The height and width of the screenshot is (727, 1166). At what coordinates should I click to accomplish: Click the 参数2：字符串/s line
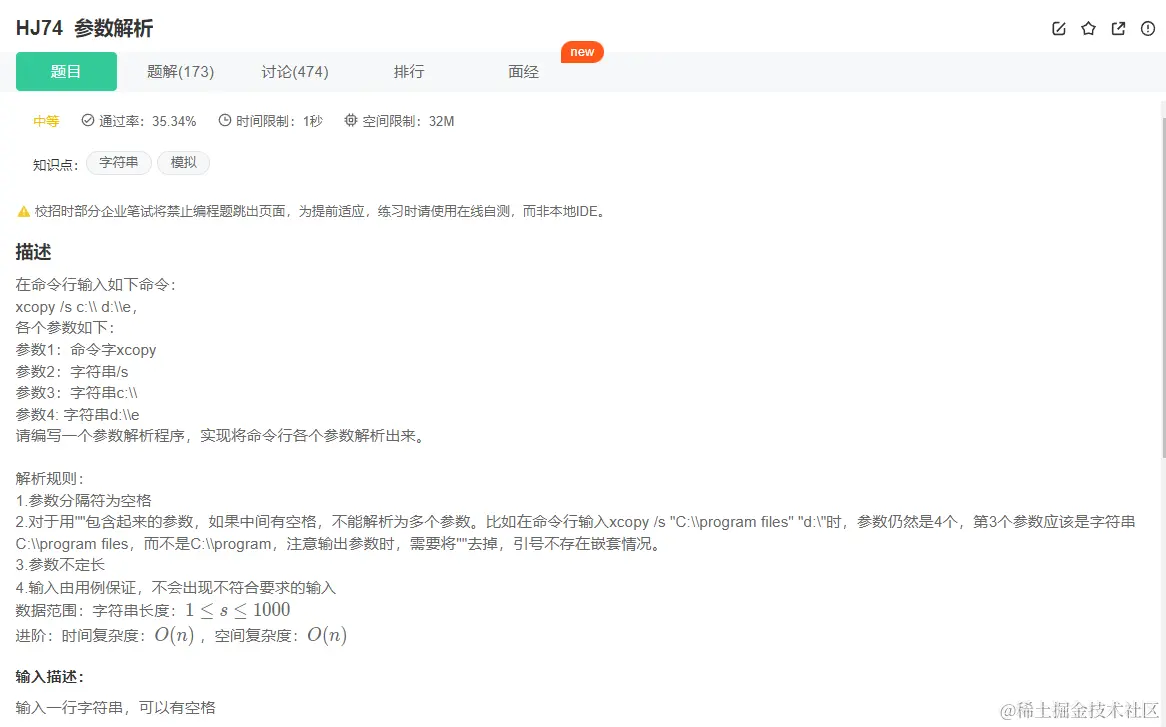click(x=72, y=372)
